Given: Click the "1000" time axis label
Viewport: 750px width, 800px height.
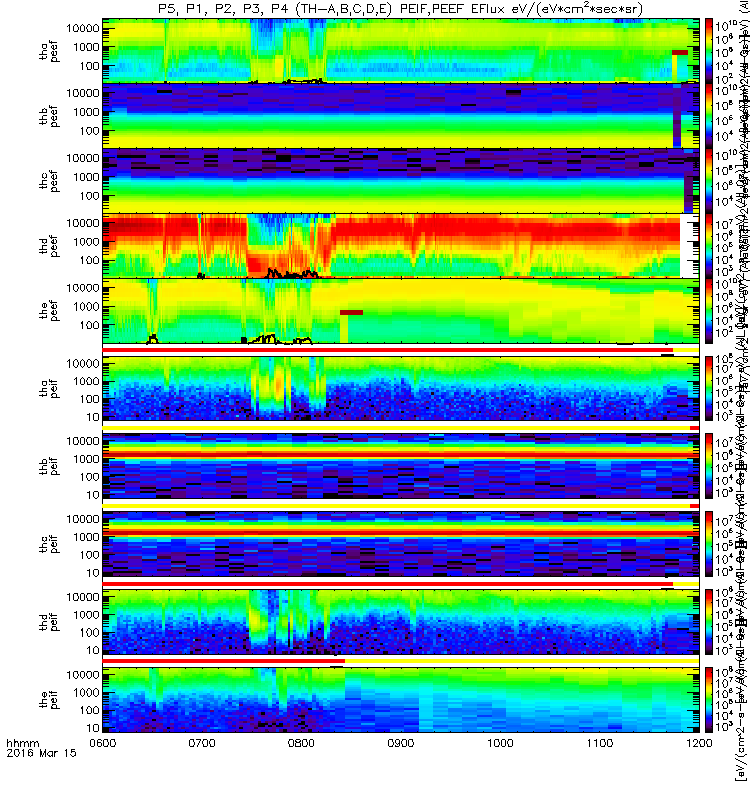Looking at the screenshot, I should pos(500,743).
